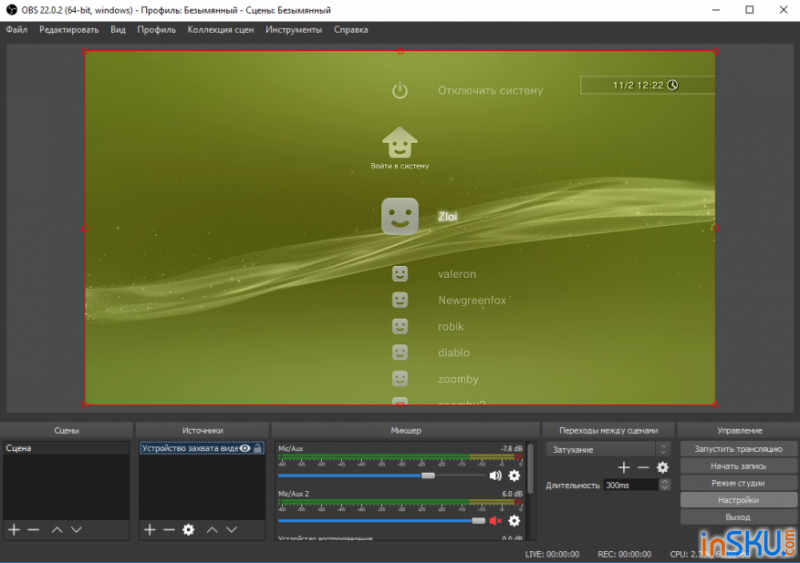Click Режим студии button
800x563 pixels.
(x=738, y=483)
